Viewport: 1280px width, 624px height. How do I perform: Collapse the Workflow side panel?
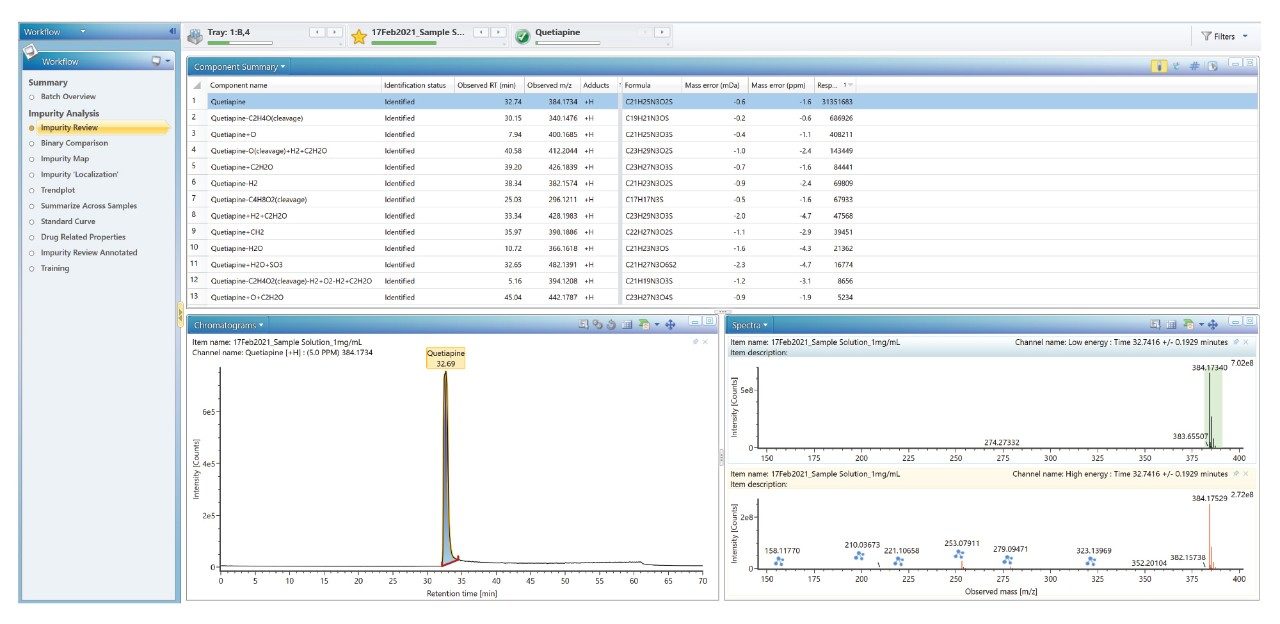pos(172,32)
